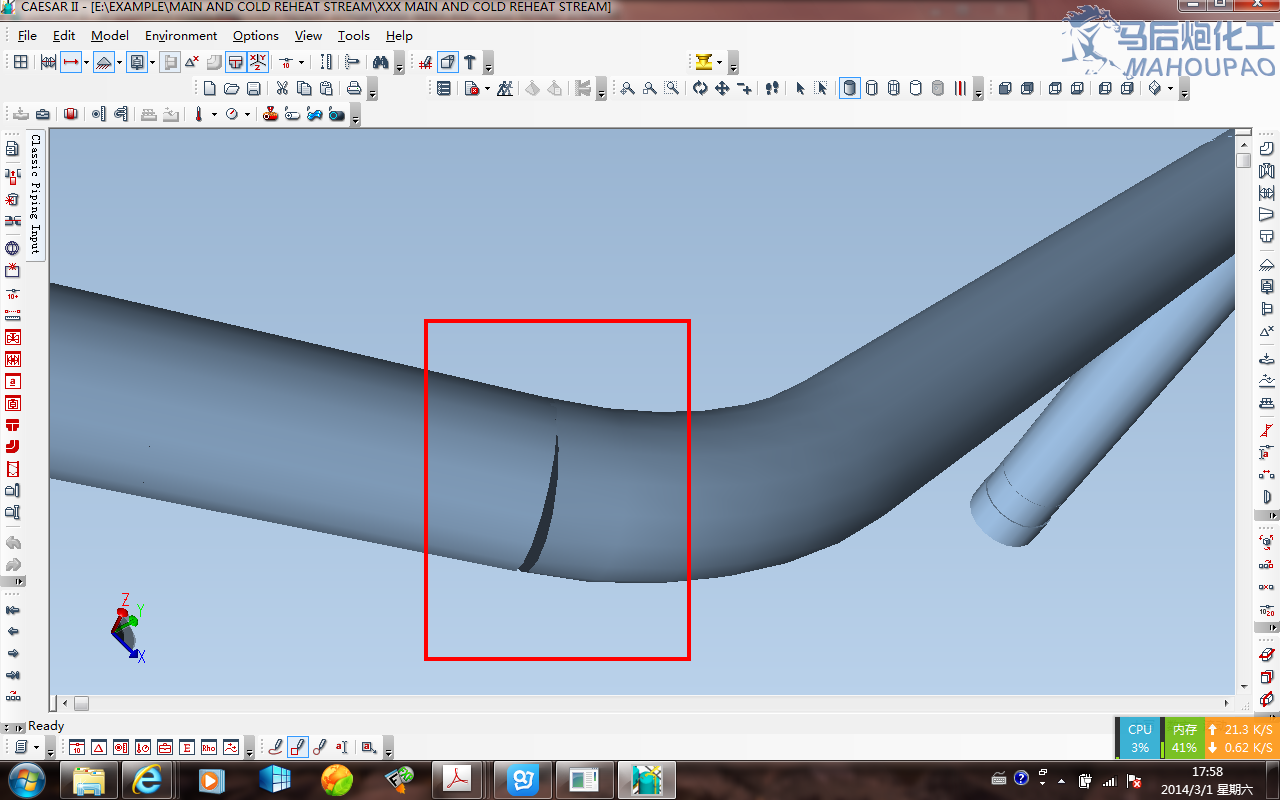Click the Paste clipboard icon

[326, 88]
